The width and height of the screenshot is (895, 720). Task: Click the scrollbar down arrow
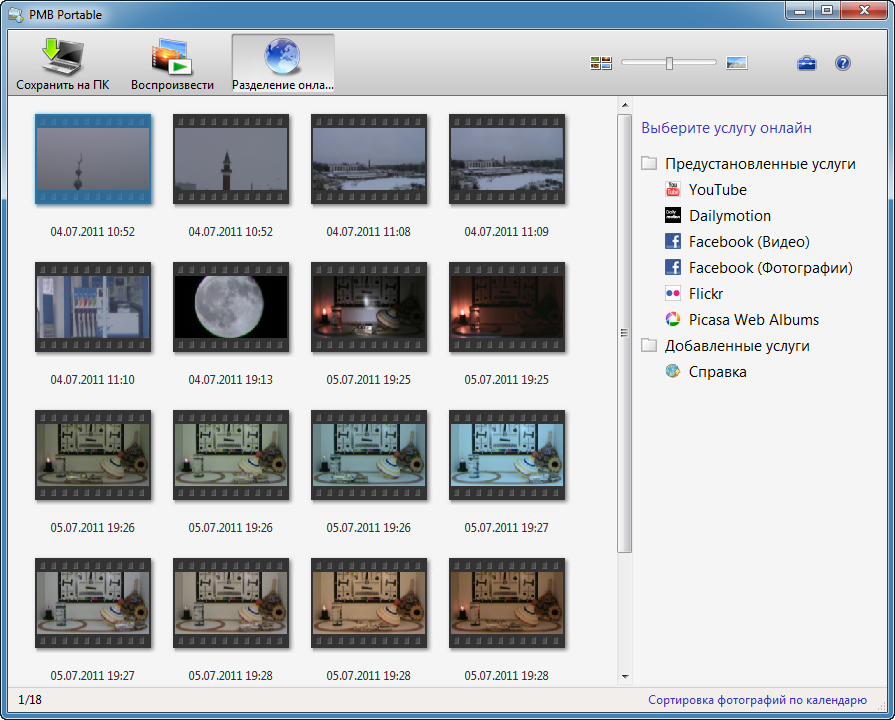click(625, 677)
